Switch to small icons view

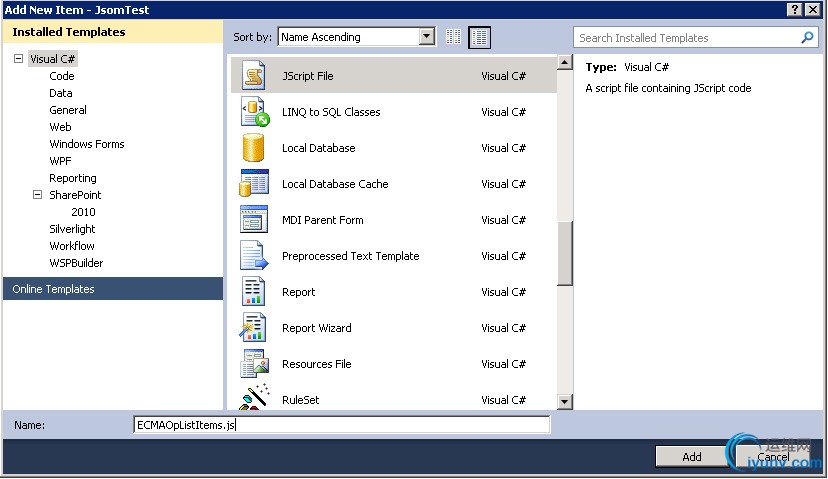[453, 37]
